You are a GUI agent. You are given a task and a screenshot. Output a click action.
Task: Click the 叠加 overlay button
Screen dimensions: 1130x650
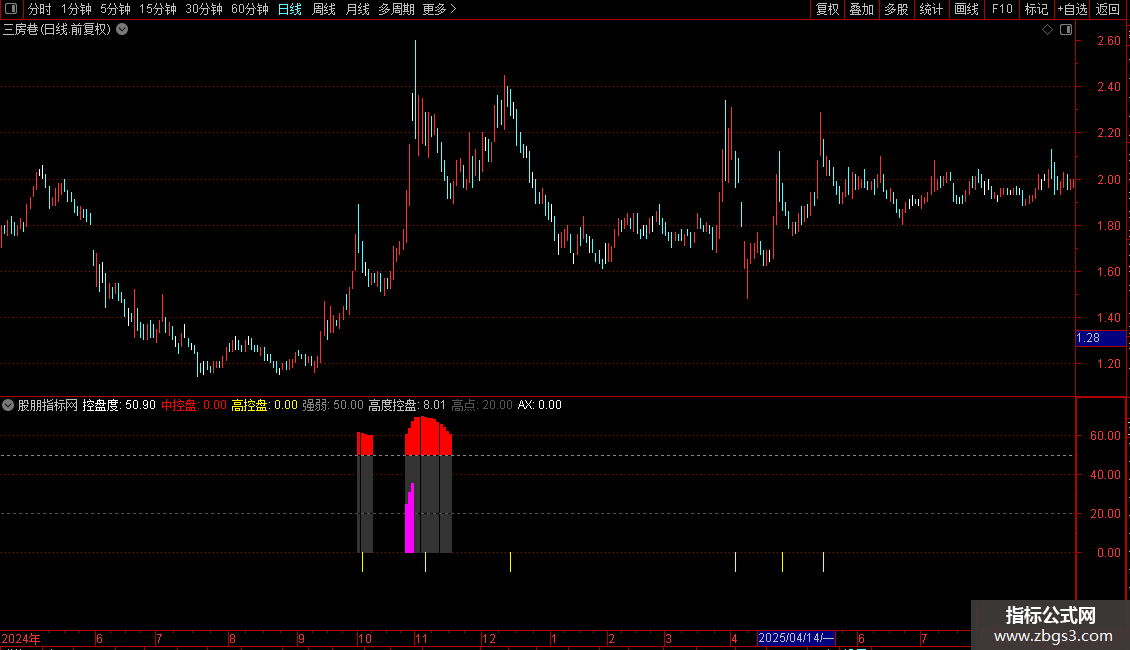pos(861,9)
